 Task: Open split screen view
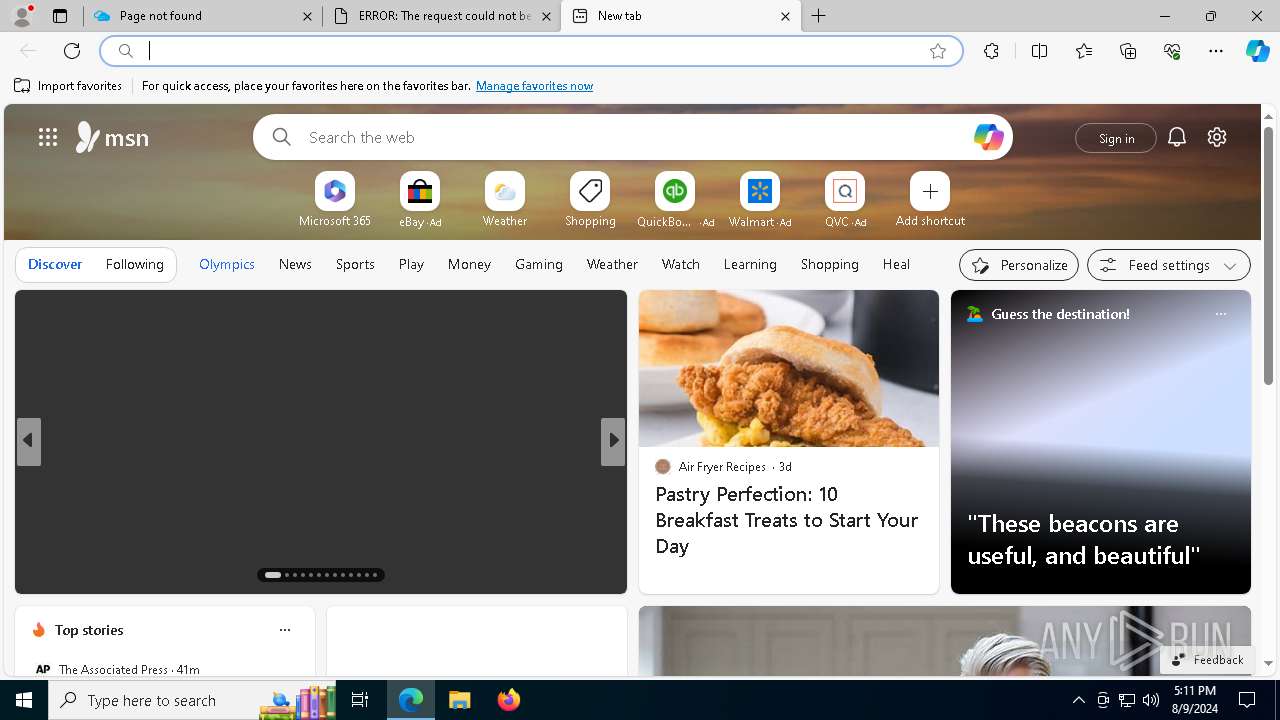(1039, 51)
